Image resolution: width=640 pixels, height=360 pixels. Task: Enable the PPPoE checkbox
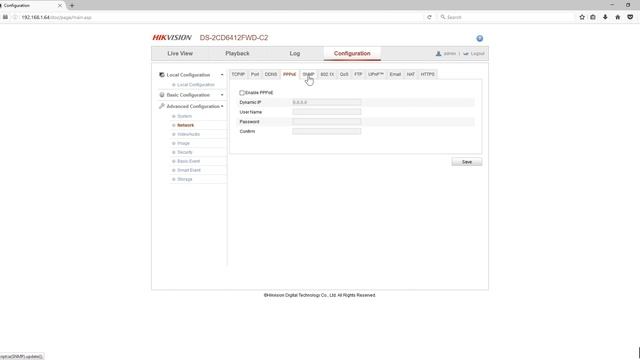(x=242, y=93)
